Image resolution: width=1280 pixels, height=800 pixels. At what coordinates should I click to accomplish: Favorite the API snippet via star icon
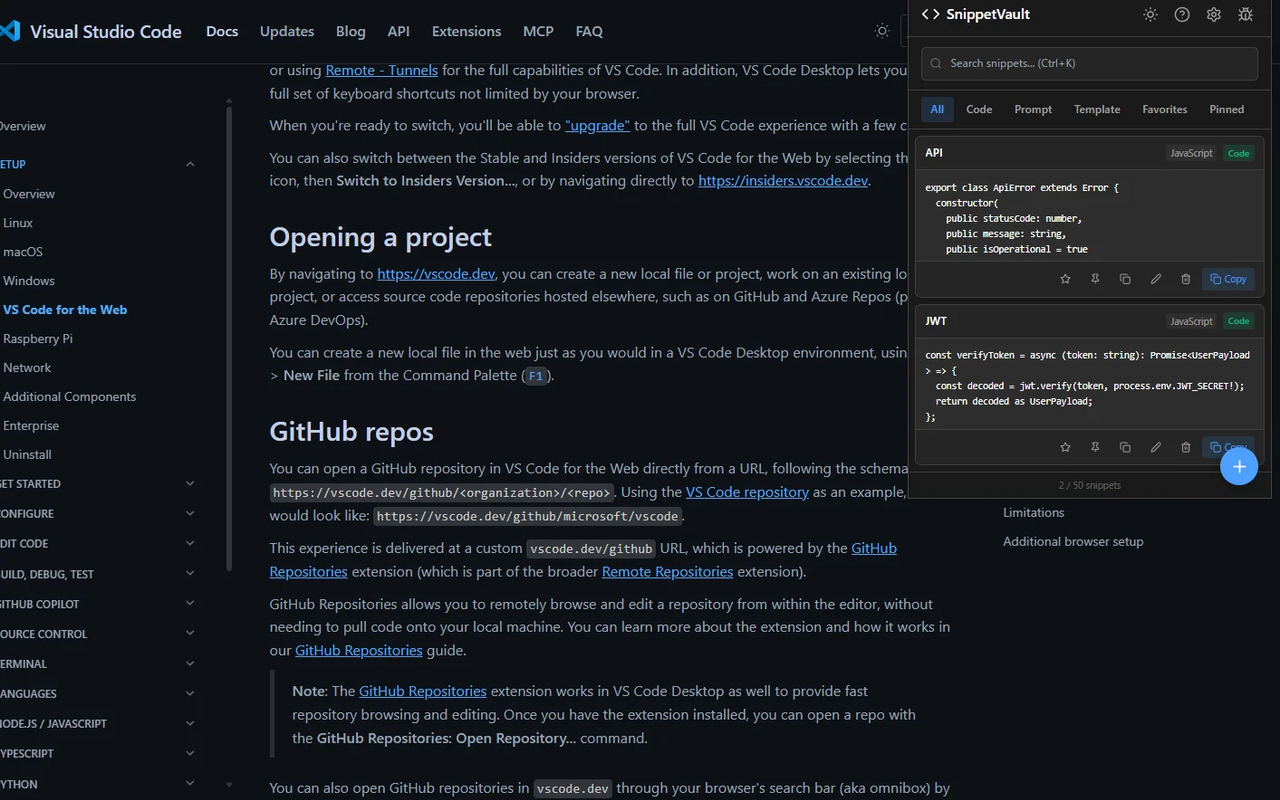[x=1065, y=279]
